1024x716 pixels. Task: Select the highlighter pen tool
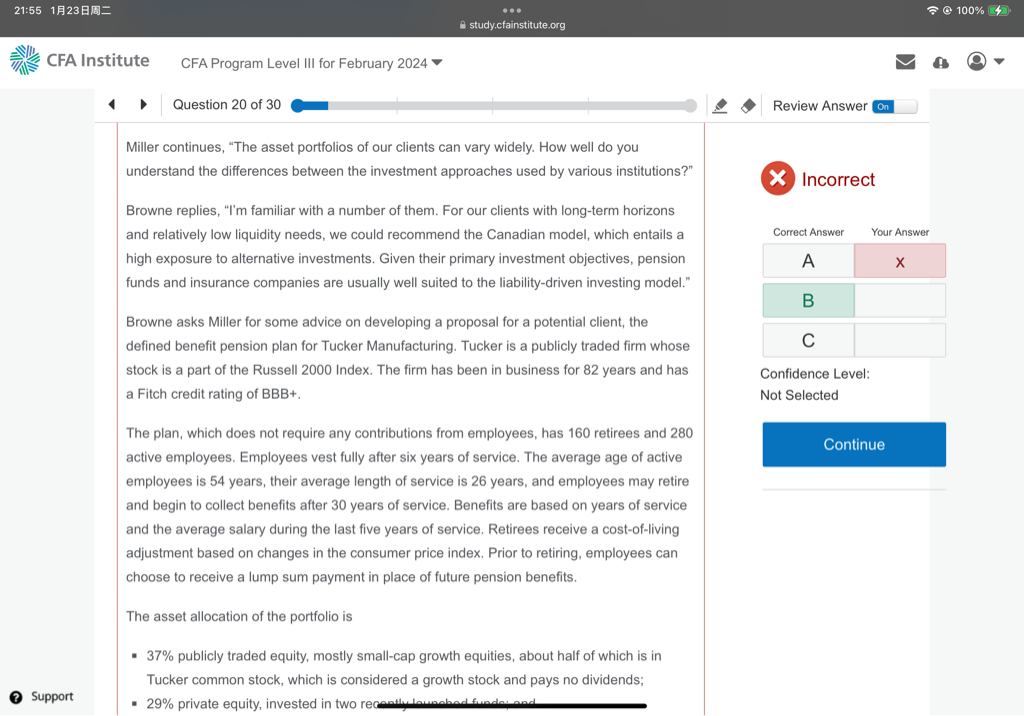coord(719,106)
